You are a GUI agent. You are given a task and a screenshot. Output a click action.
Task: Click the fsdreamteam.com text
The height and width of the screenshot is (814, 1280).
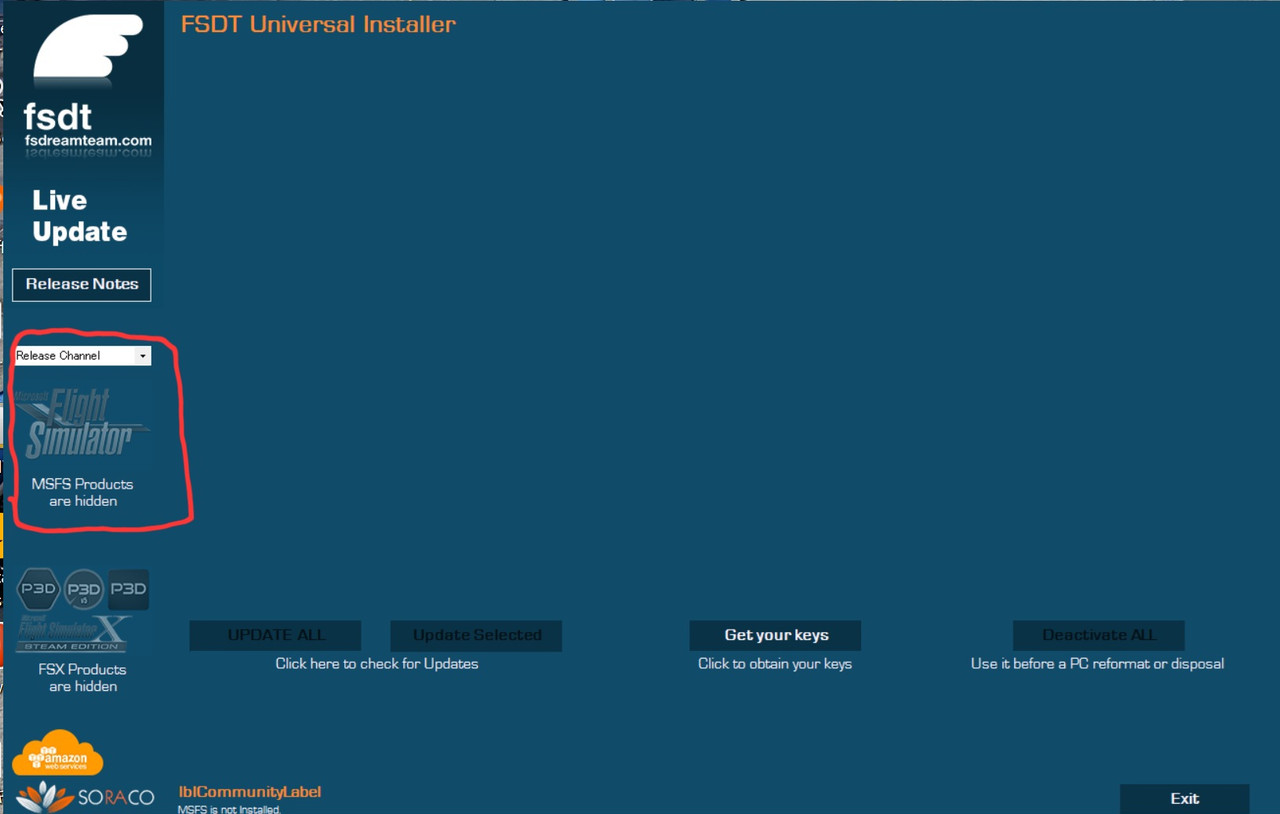tap(88, 141)
